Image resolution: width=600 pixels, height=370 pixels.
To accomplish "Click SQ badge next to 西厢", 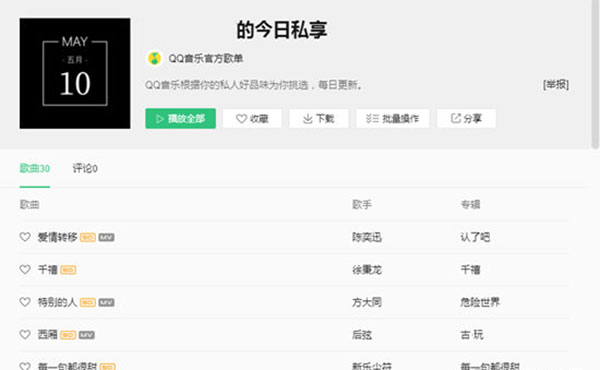I will tap(68, 335).
